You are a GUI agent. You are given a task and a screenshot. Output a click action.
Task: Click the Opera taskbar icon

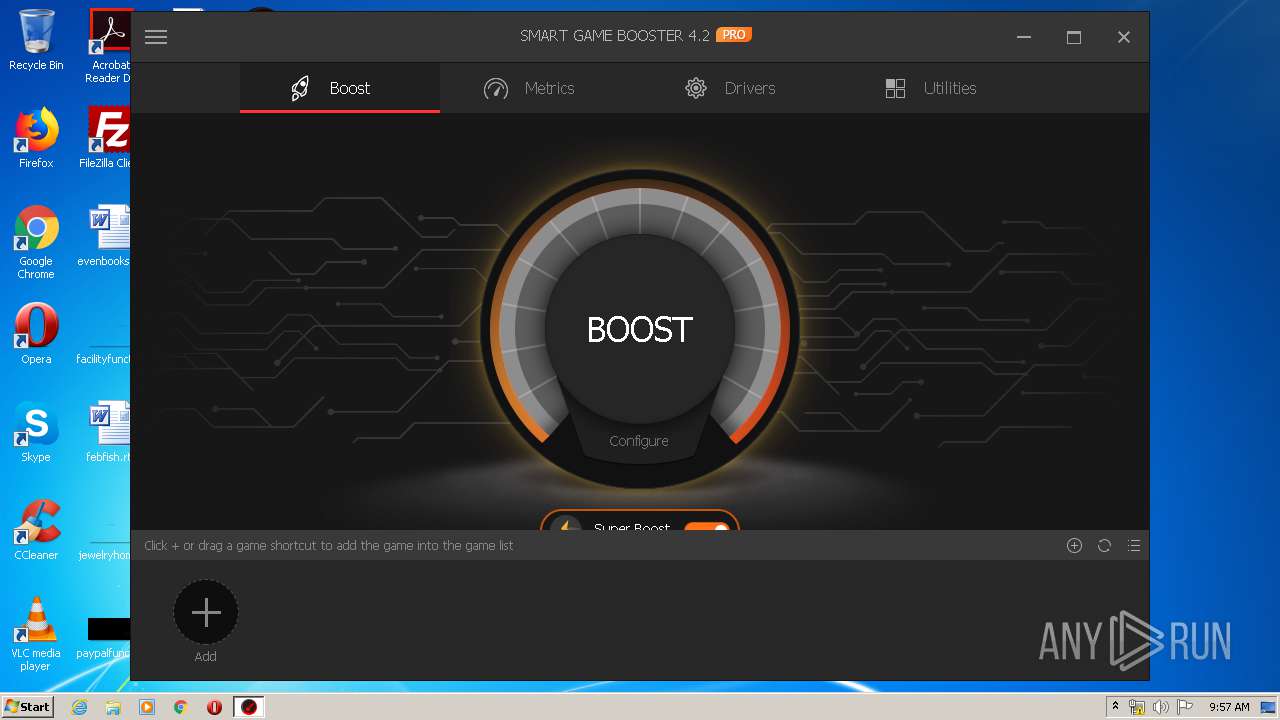coord(214,707)
